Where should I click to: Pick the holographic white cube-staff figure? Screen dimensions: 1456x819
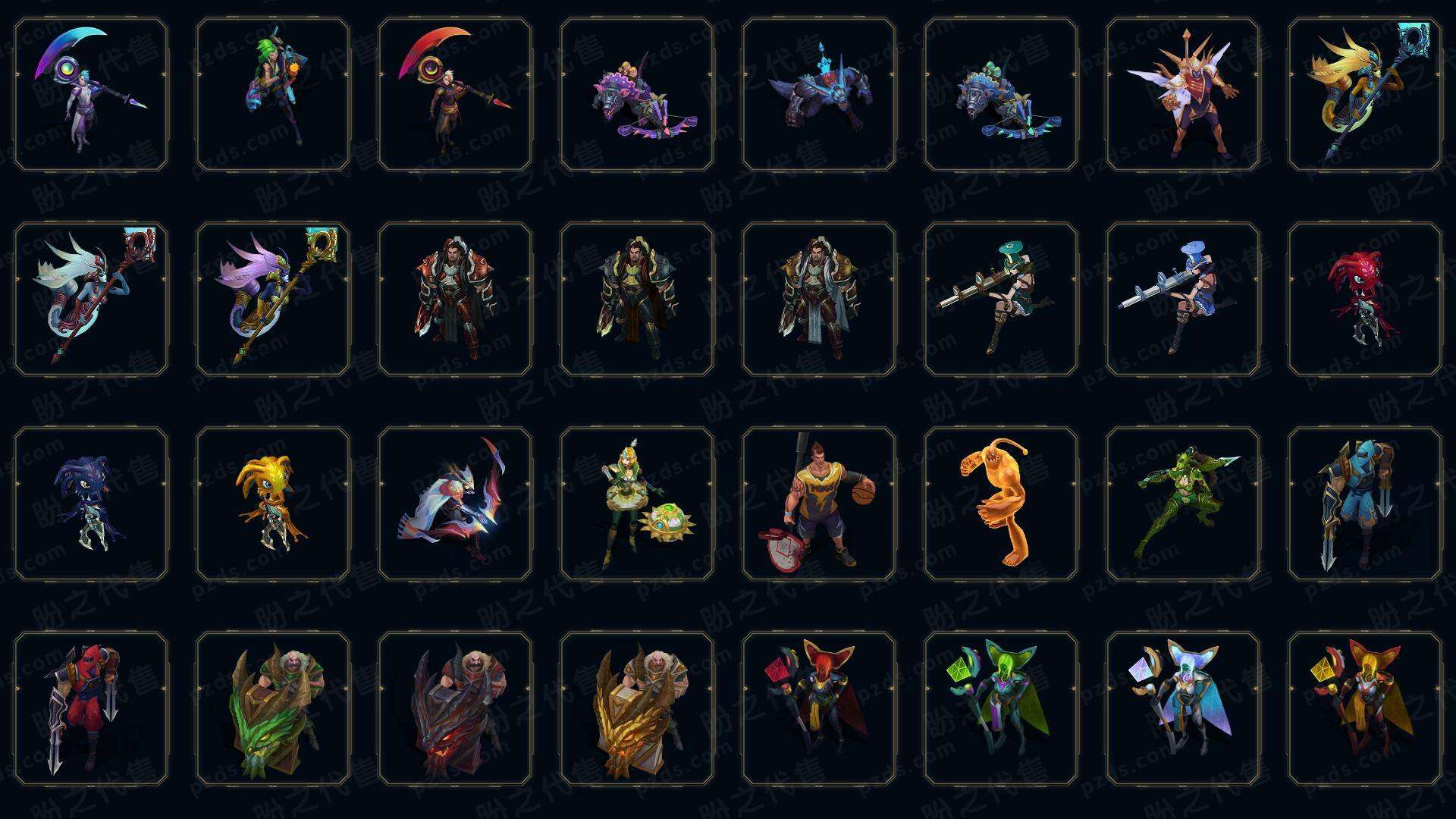click(x=1183, y=709)
